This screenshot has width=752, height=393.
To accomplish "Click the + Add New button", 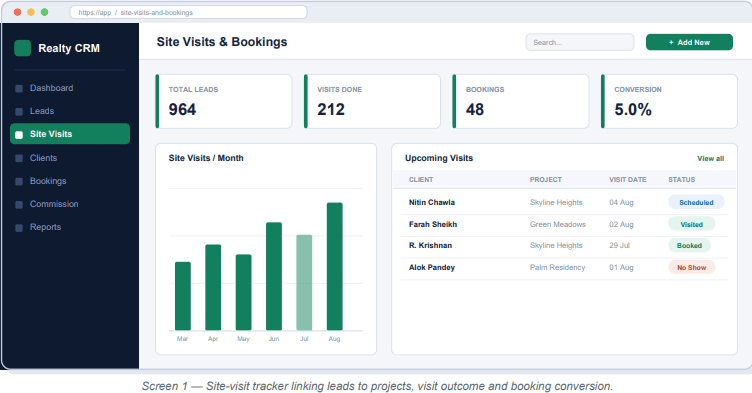I will click(x=689, y=42).
